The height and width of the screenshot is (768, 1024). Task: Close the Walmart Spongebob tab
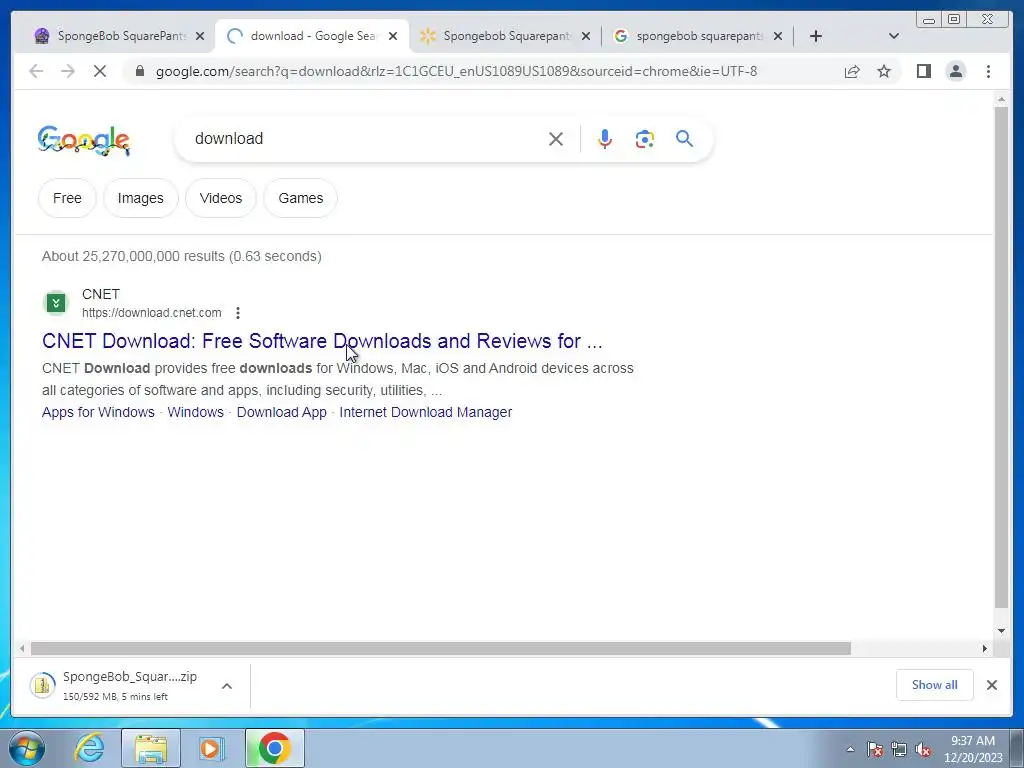point(586,36)
